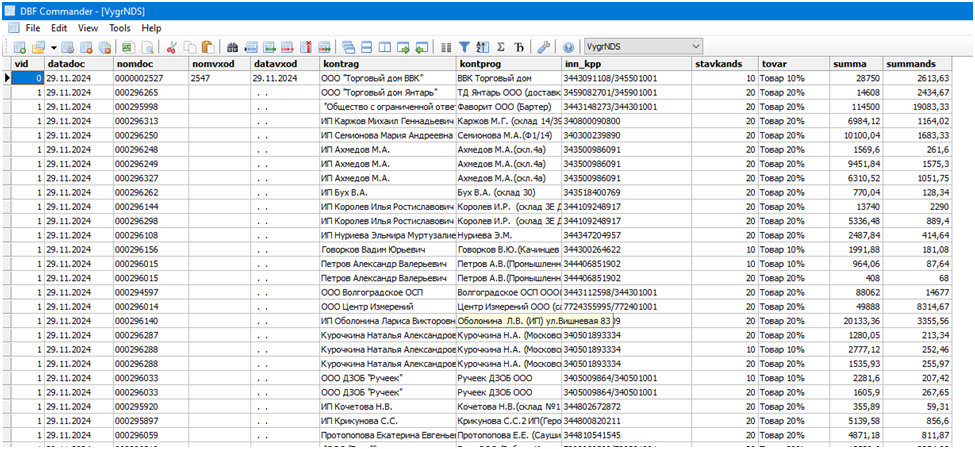The height and width of the screenshot is (449, 975).
Task: Click the copy icon
Action: (190, 47)
